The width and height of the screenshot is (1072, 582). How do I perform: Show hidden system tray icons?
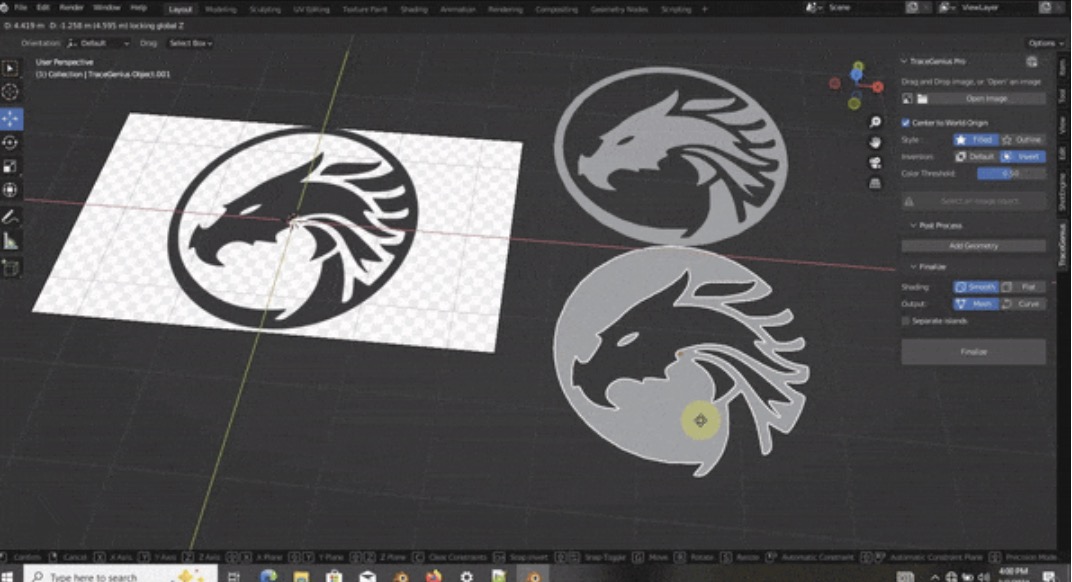click(934, 577)
